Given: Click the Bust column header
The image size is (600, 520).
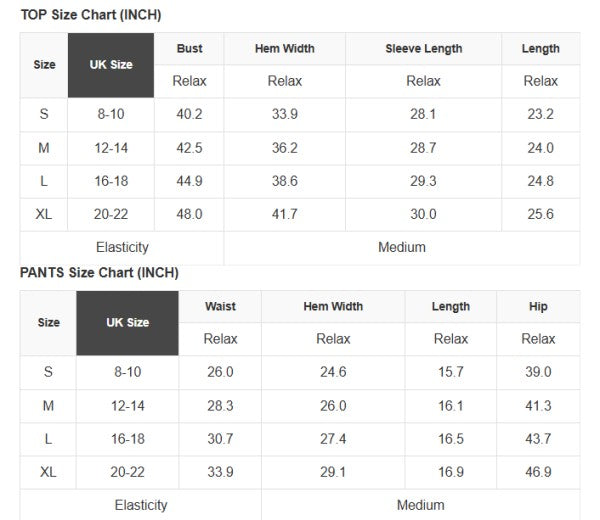Looking at the screenshot, I should click(189, 49).
